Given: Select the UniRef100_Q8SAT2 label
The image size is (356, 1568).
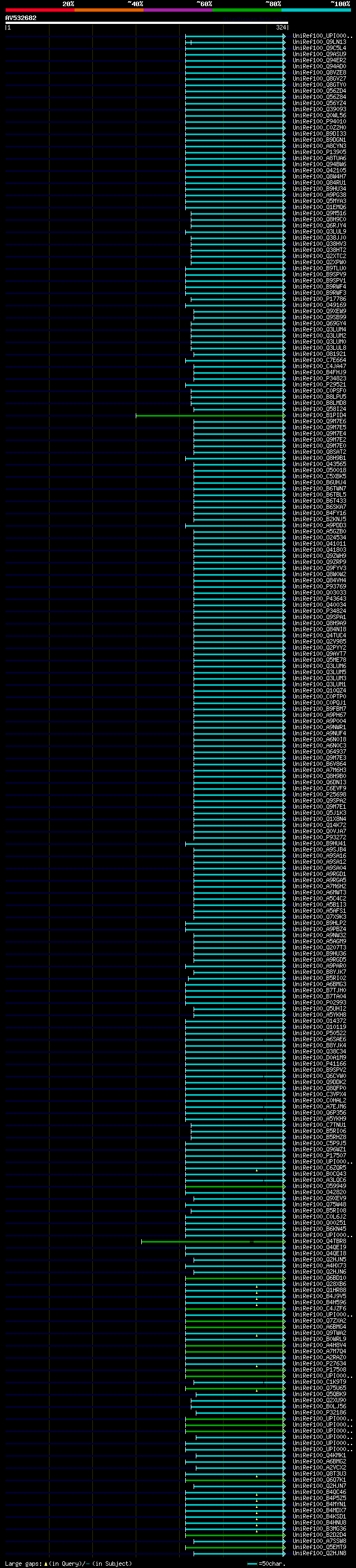Looking at the screenshot, I should tap(319, 452).
